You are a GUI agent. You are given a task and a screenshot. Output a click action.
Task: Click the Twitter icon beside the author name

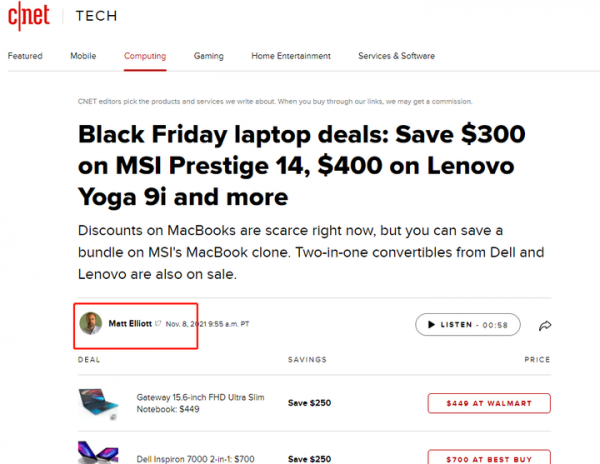[158, 324]
